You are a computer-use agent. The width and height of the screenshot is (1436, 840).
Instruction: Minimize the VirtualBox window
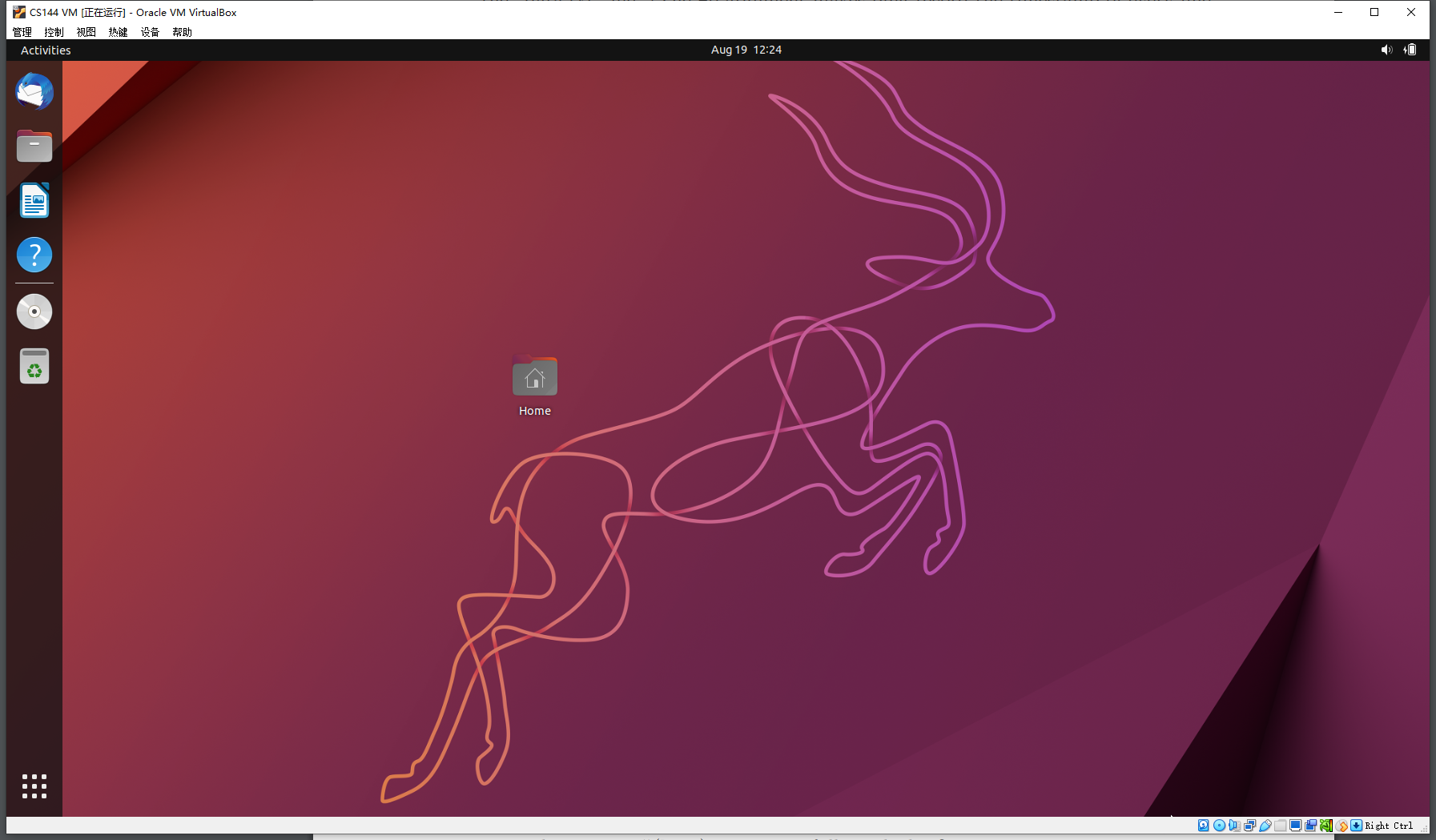pyautogui.click(x=1338, y=12)
